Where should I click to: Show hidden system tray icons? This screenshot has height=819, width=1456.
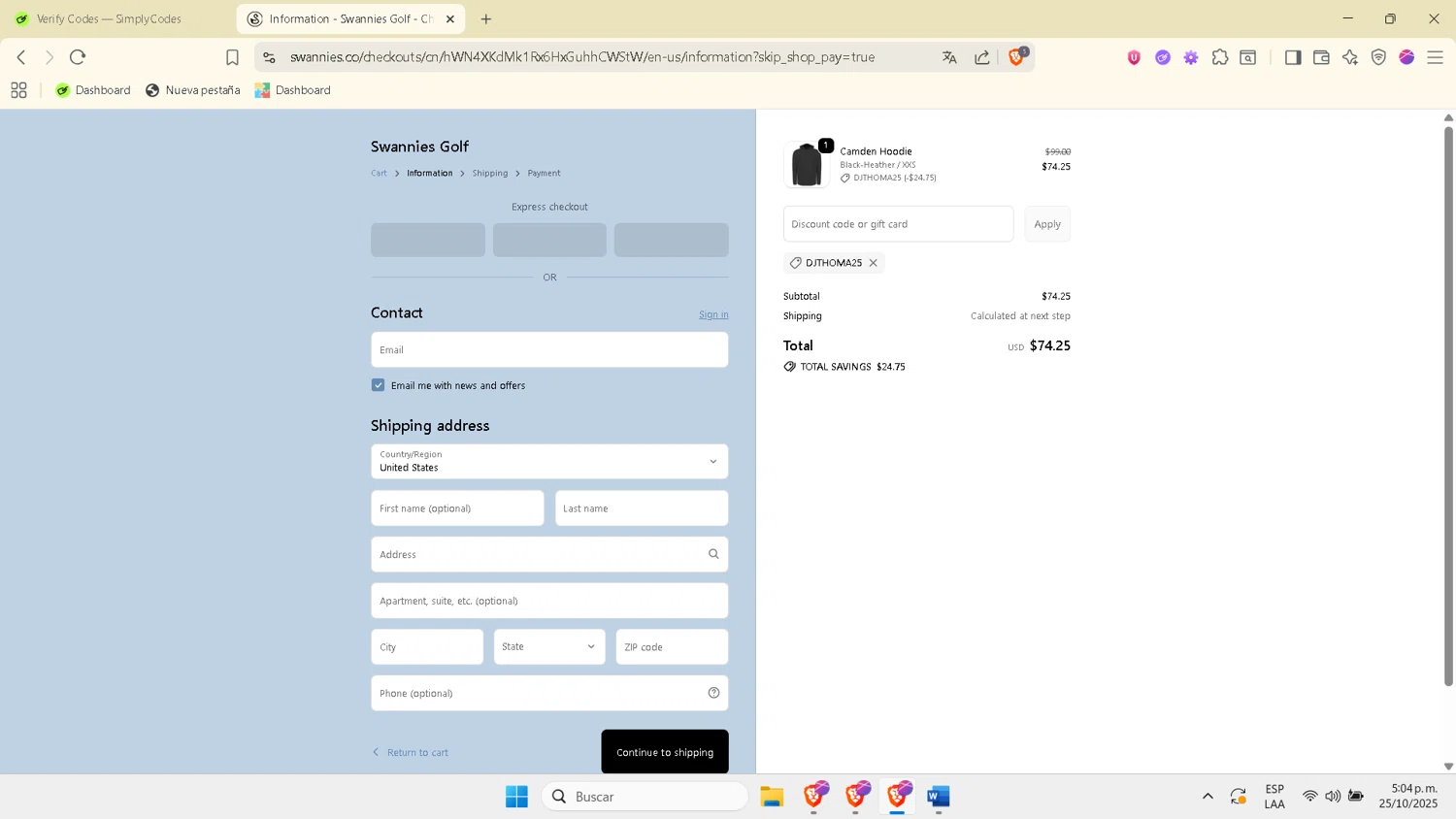coord(1208,797)
